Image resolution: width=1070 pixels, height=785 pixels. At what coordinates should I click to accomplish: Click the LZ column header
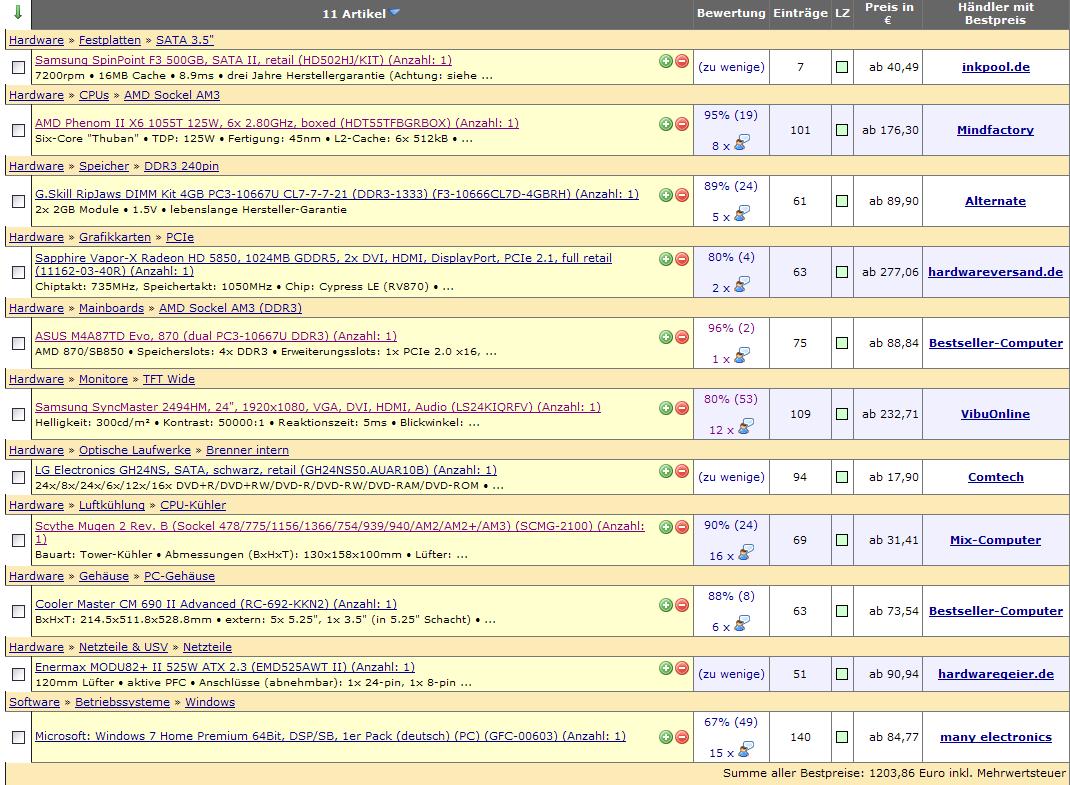(842, 13)
